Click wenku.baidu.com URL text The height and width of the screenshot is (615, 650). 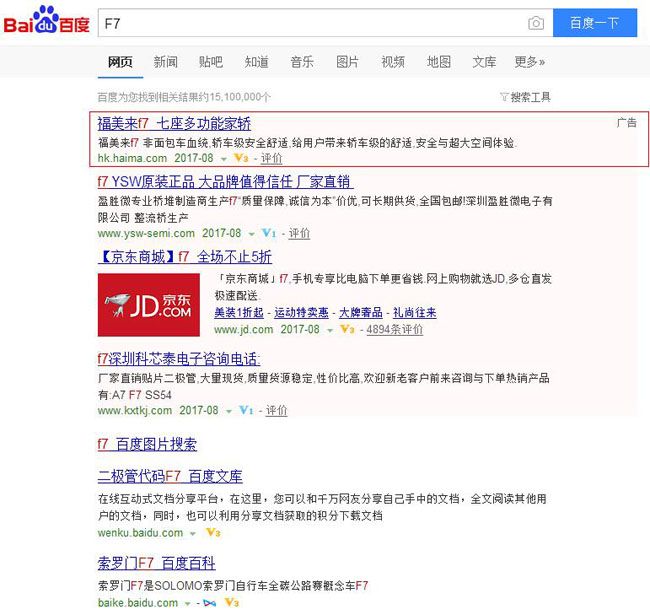pyautogui.click(x=140, y=533)
